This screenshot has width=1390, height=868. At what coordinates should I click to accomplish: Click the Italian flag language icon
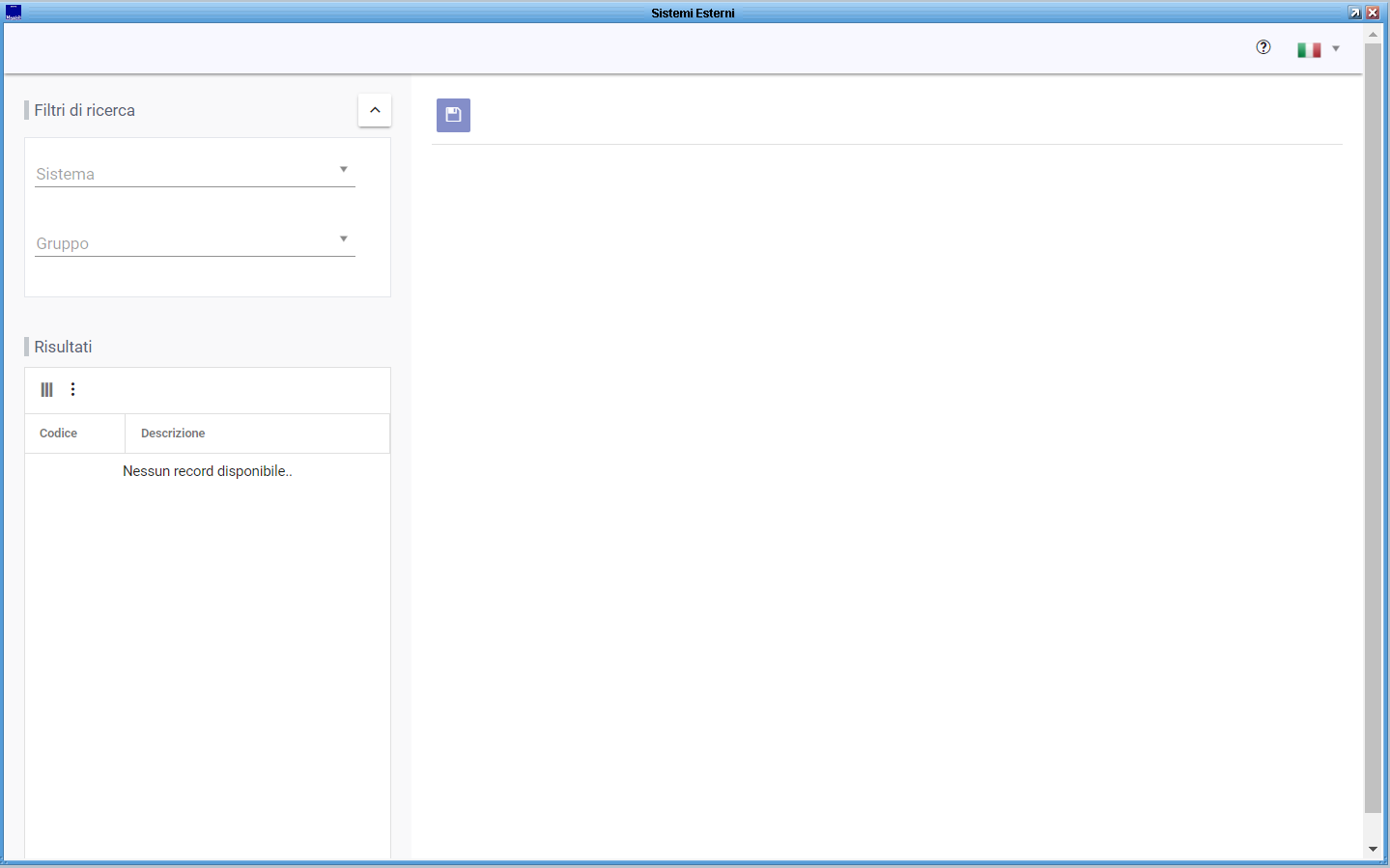click(x=1309, y=49)
